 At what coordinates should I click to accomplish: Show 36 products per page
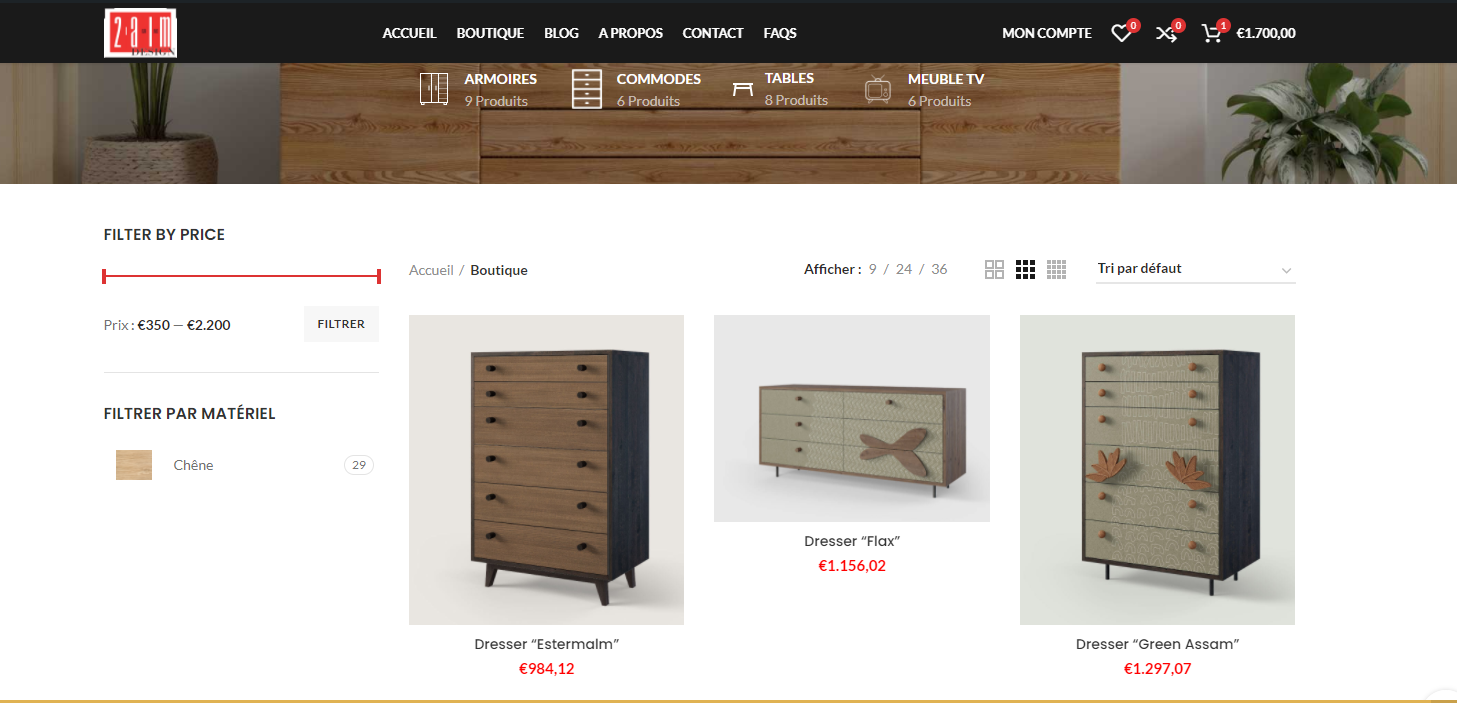click(939, 269)
